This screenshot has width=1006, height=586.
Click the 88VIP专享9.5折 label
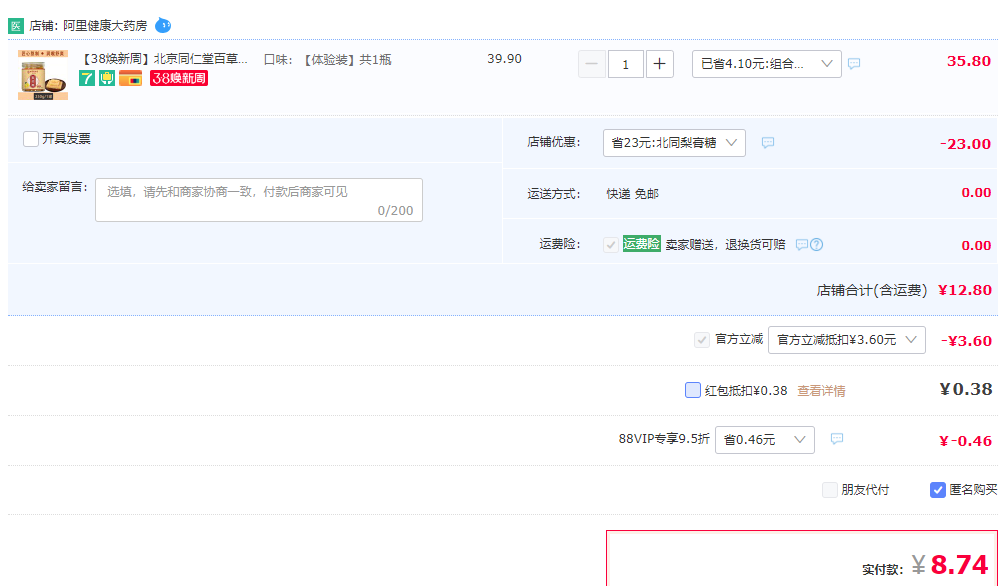coord(664,438)
